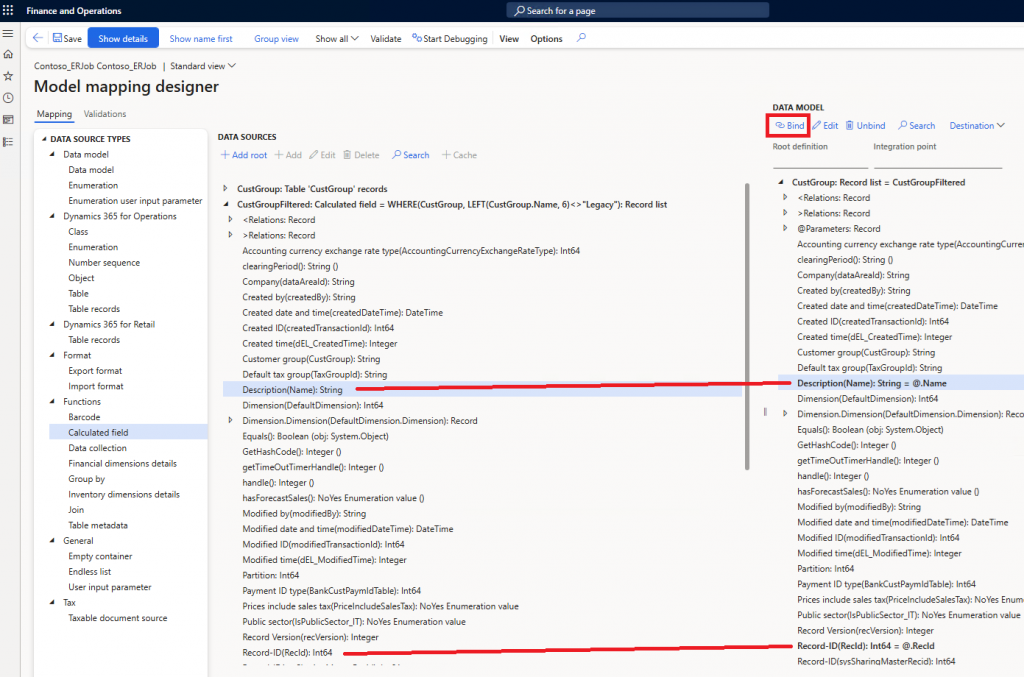Click the Search for a page box
Image resolution: width=1024 pixels, height=677 pixels.
(x=638, y=10)
